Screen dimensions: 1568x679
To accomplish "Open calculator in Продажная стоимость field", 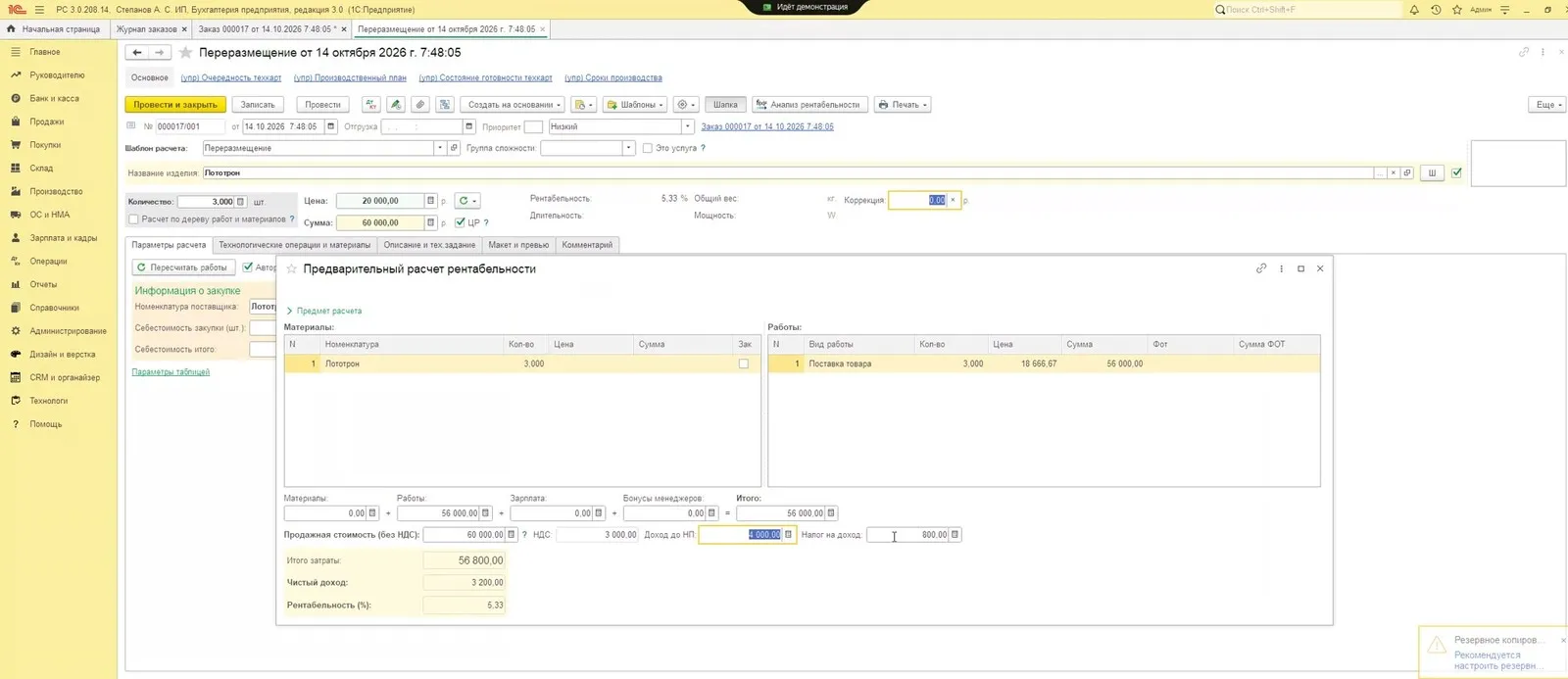I will pos(511,535).
